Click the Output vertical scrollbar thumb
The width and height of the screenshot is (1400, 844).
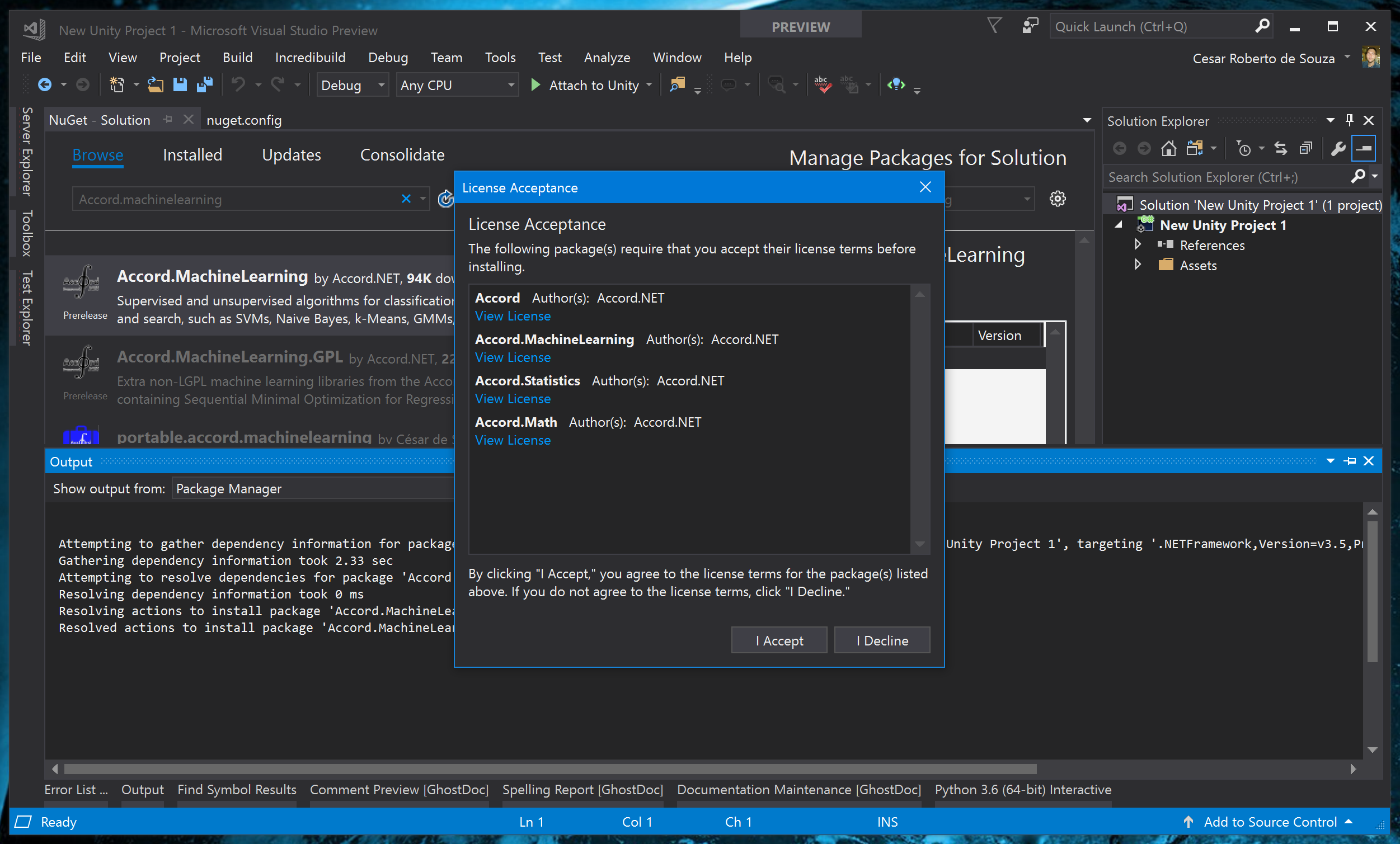pyautogui.click(x=1371, y=591)
